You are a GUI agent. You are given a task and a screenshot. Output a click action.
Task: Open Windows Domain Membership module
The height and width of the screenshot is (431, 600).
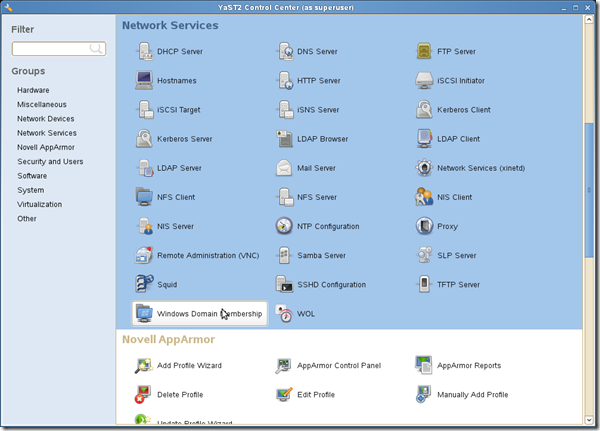click(200, 314)
